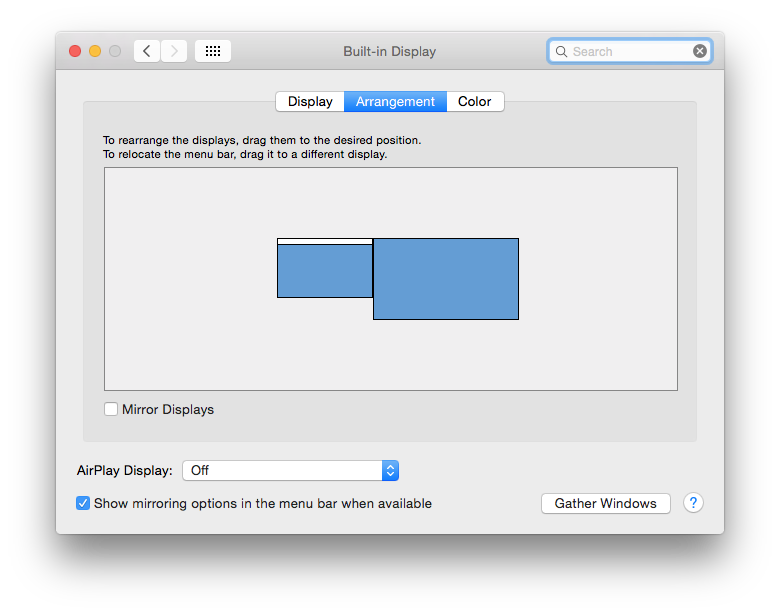Switch to the Display tab
Screen dimensions: 780x614
[x=310, y=102]
